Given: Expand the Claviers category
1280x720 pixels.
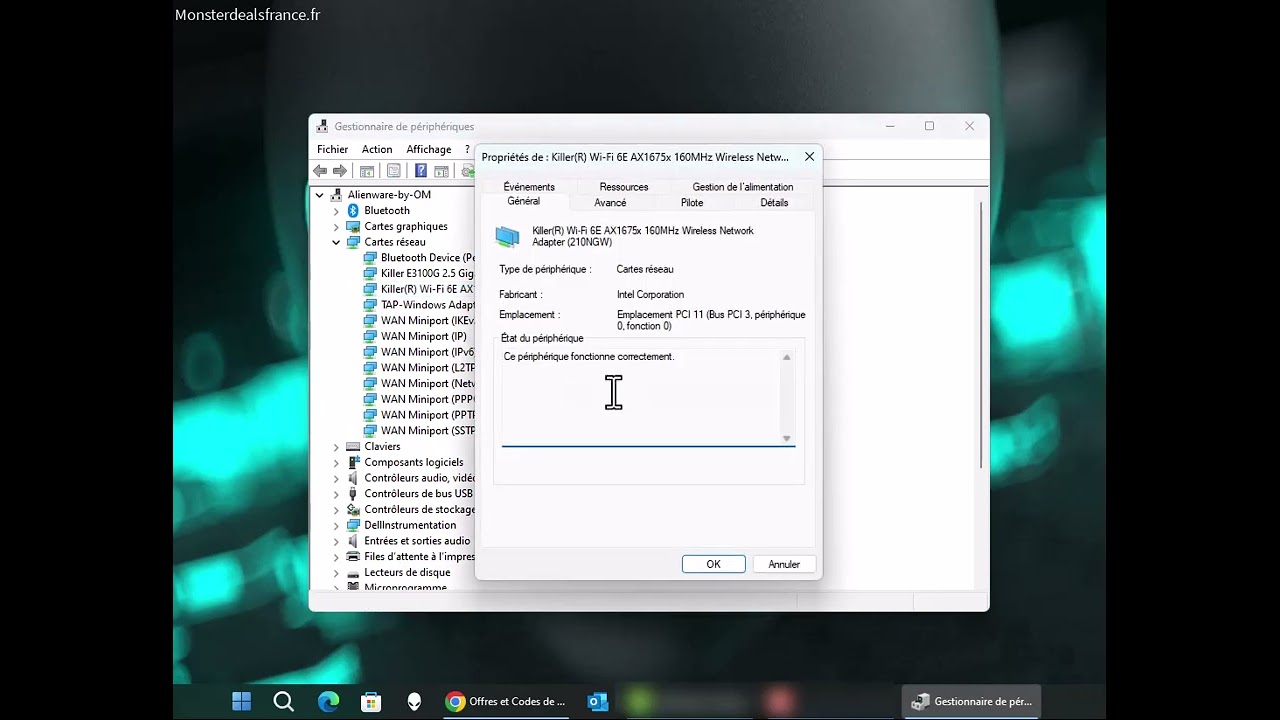Looking at the screenshot, I should click(x=336, y=447).
